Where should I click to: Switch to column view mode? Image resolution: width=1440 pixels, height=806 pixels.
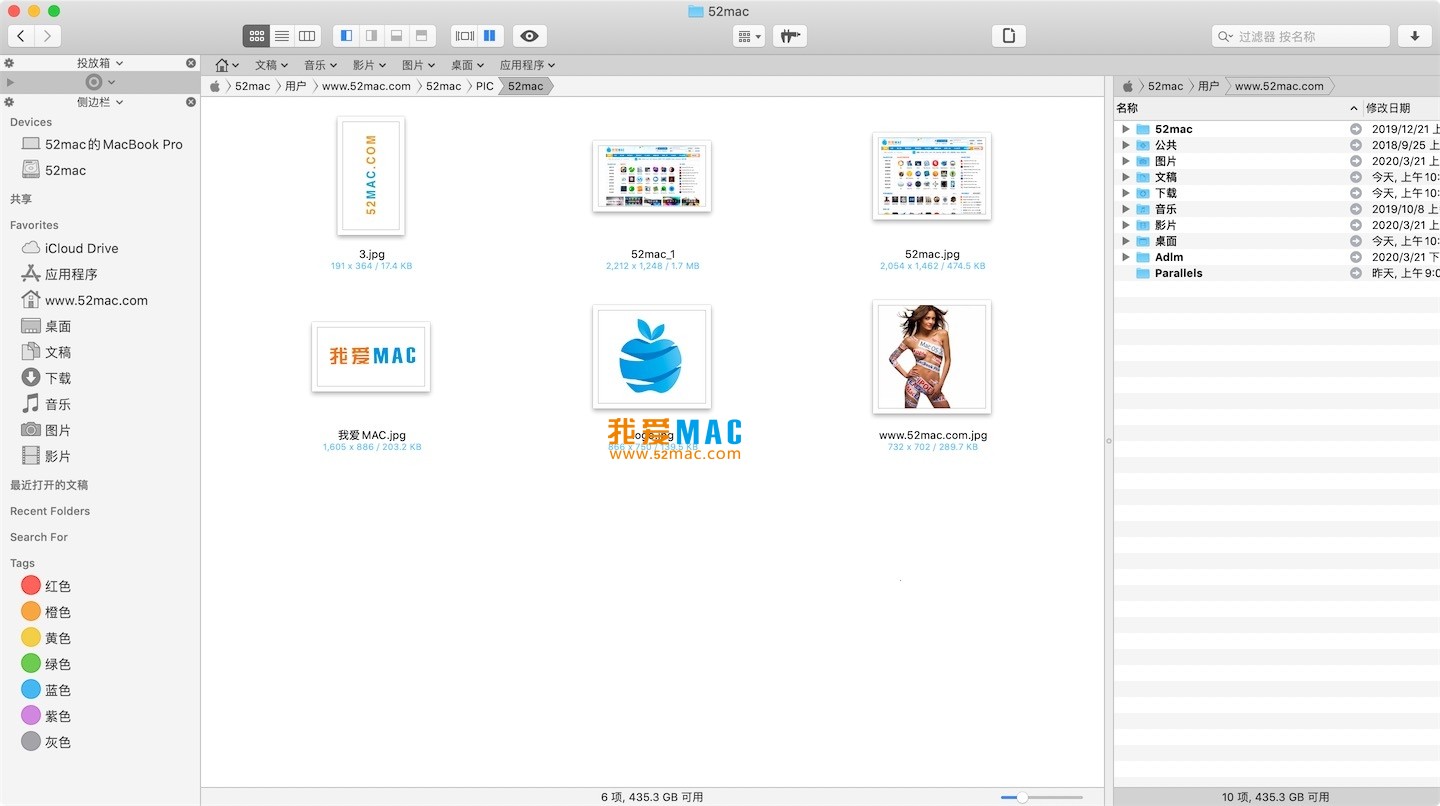point(307,36)
